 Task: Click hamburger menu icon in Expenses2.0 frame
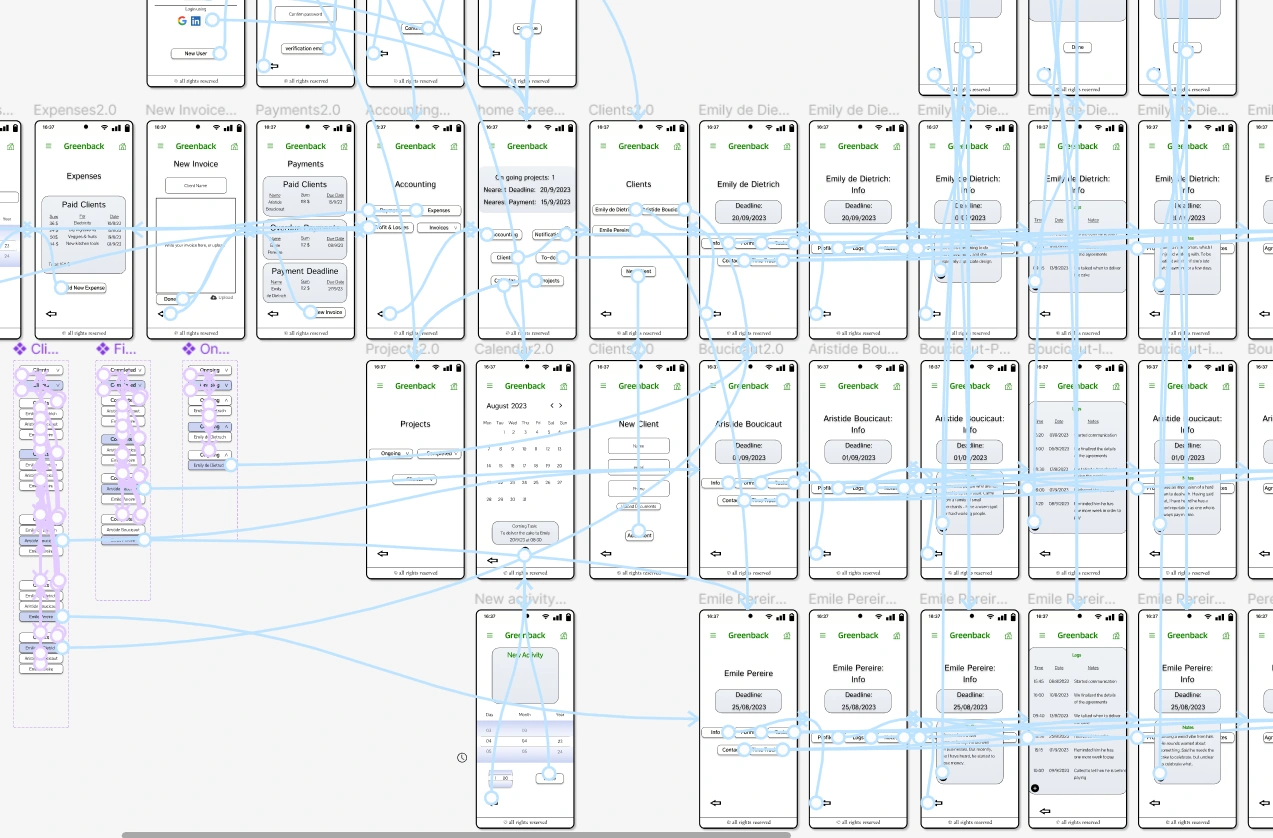(47, 146)
